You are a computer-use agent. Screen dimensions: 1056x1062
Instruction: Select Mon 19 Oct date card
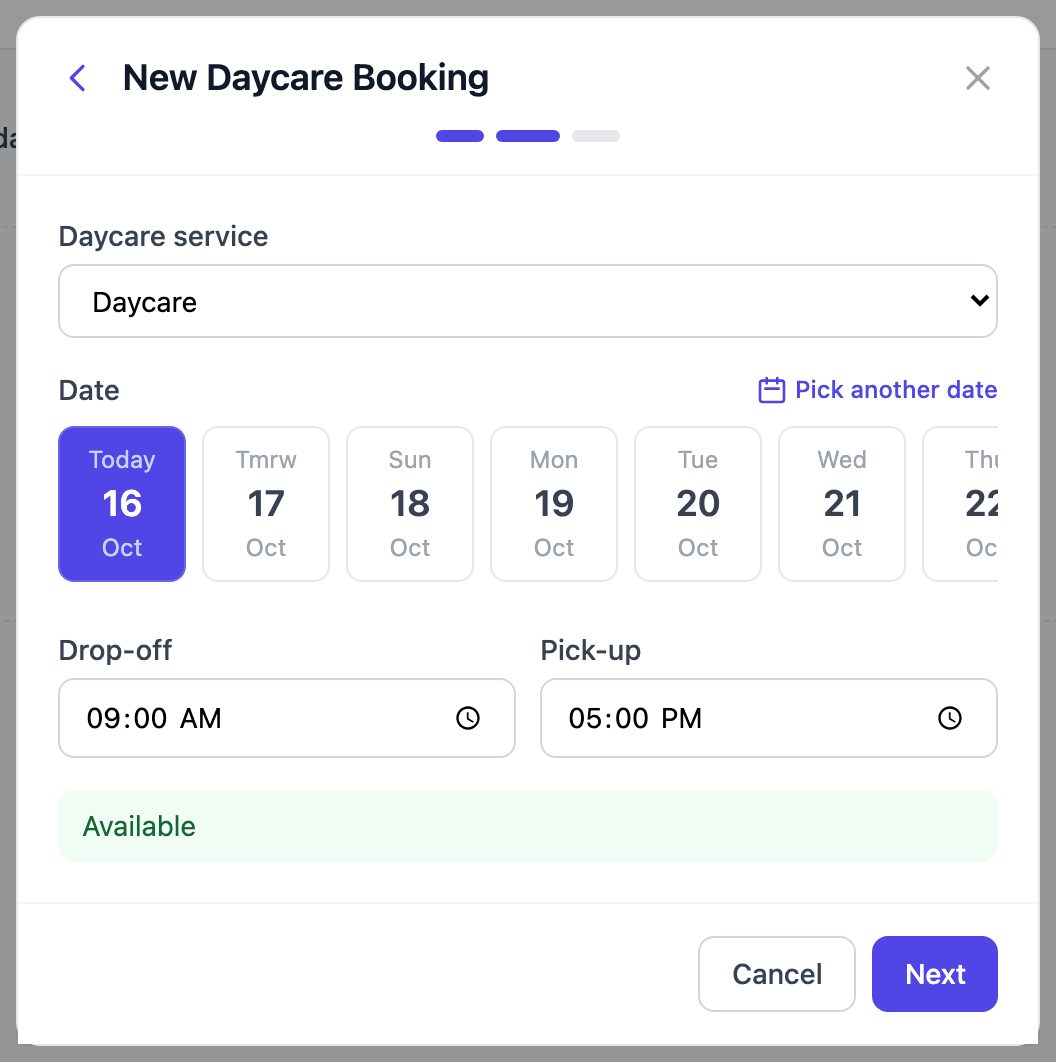click(x=554, y=504)
